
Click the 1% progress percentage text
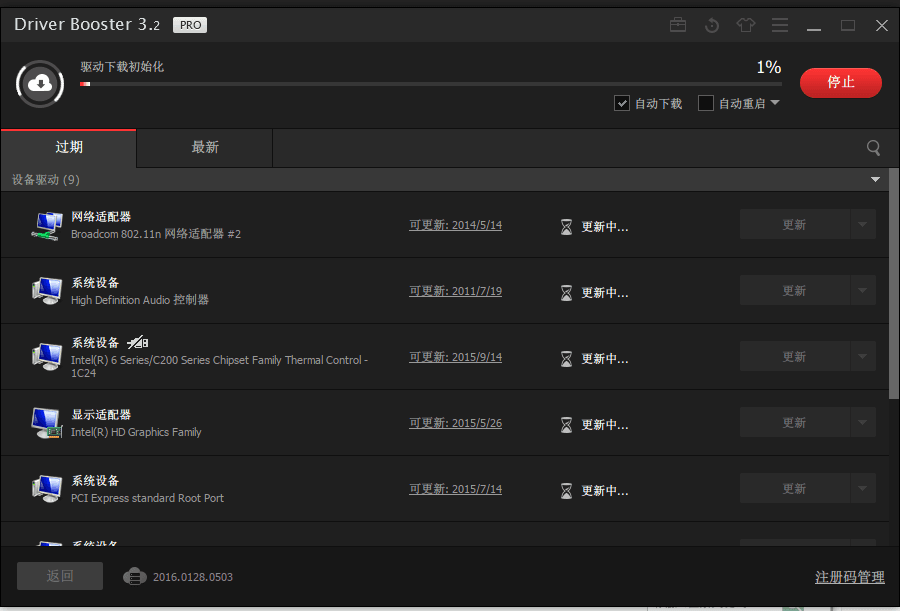(769, 67)
